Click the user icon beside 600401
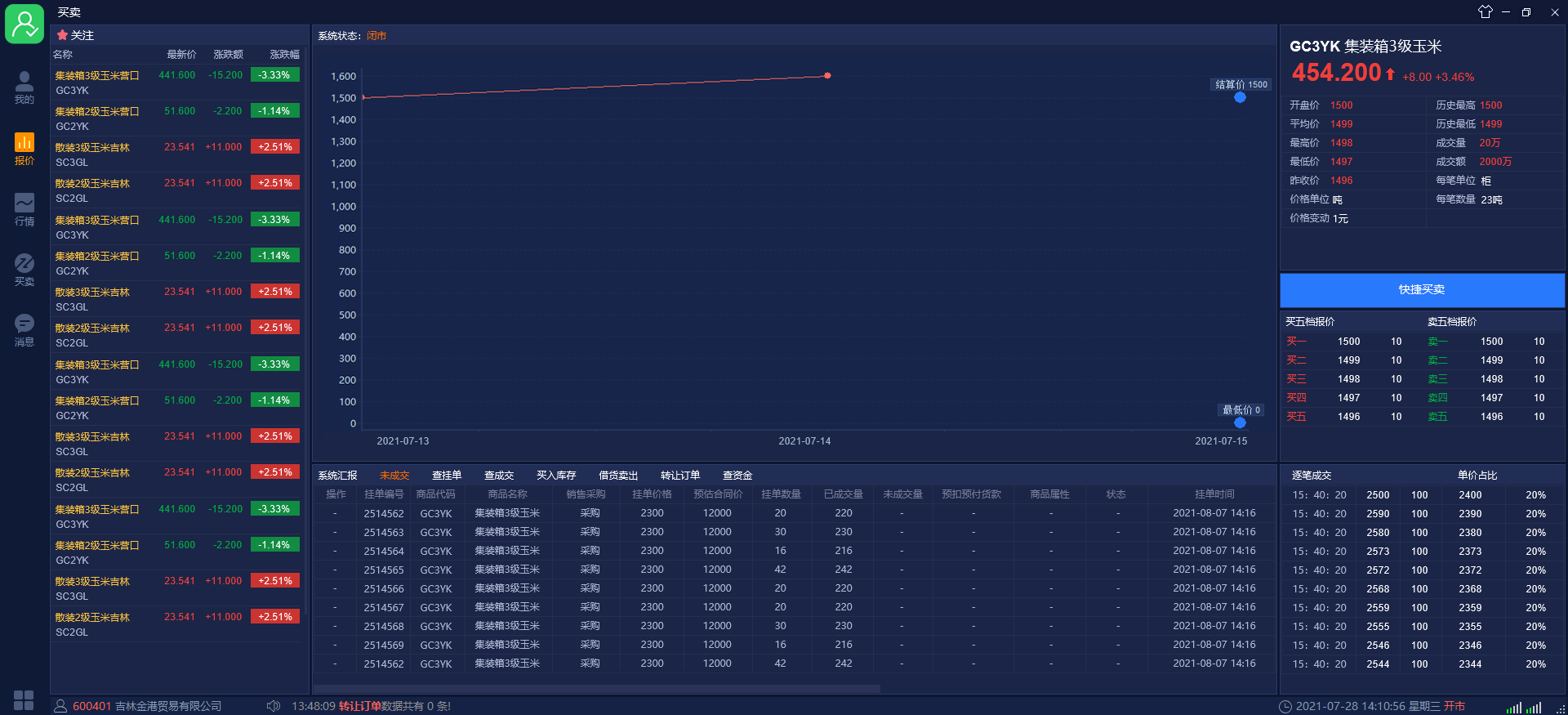Screen dimensions: 1568x715 pos(60,706)
